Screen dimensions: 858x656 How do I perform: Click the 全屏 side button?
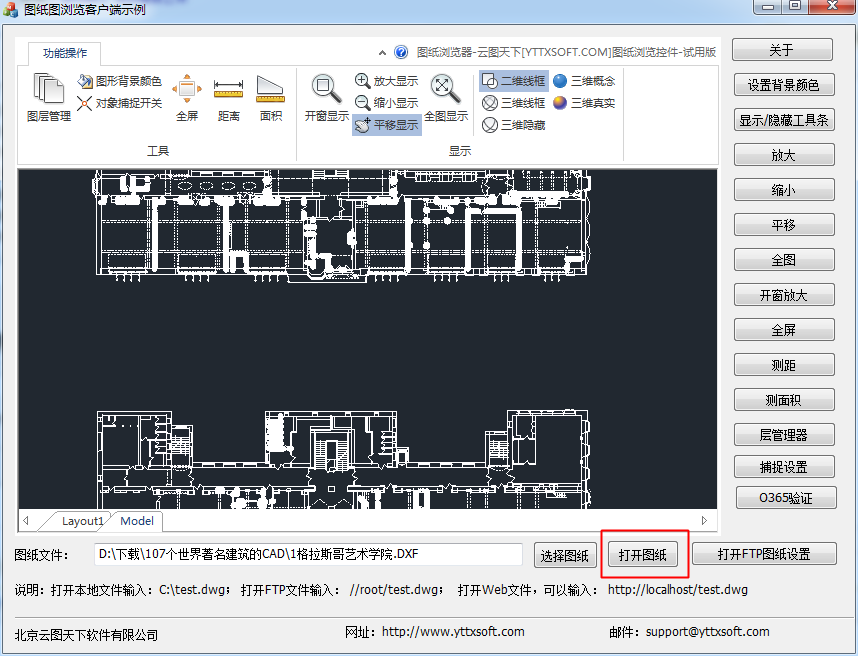[x=784, y=330]
